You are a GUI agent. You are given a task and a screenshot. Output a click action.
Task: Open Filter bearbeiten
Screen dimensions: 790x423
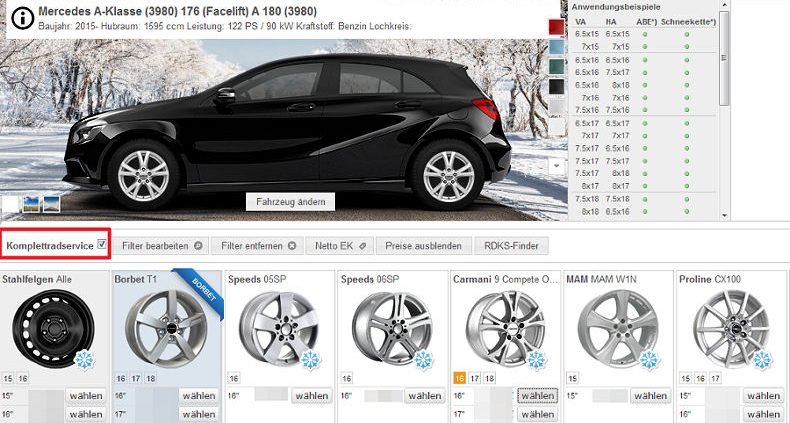pos(162,246)
